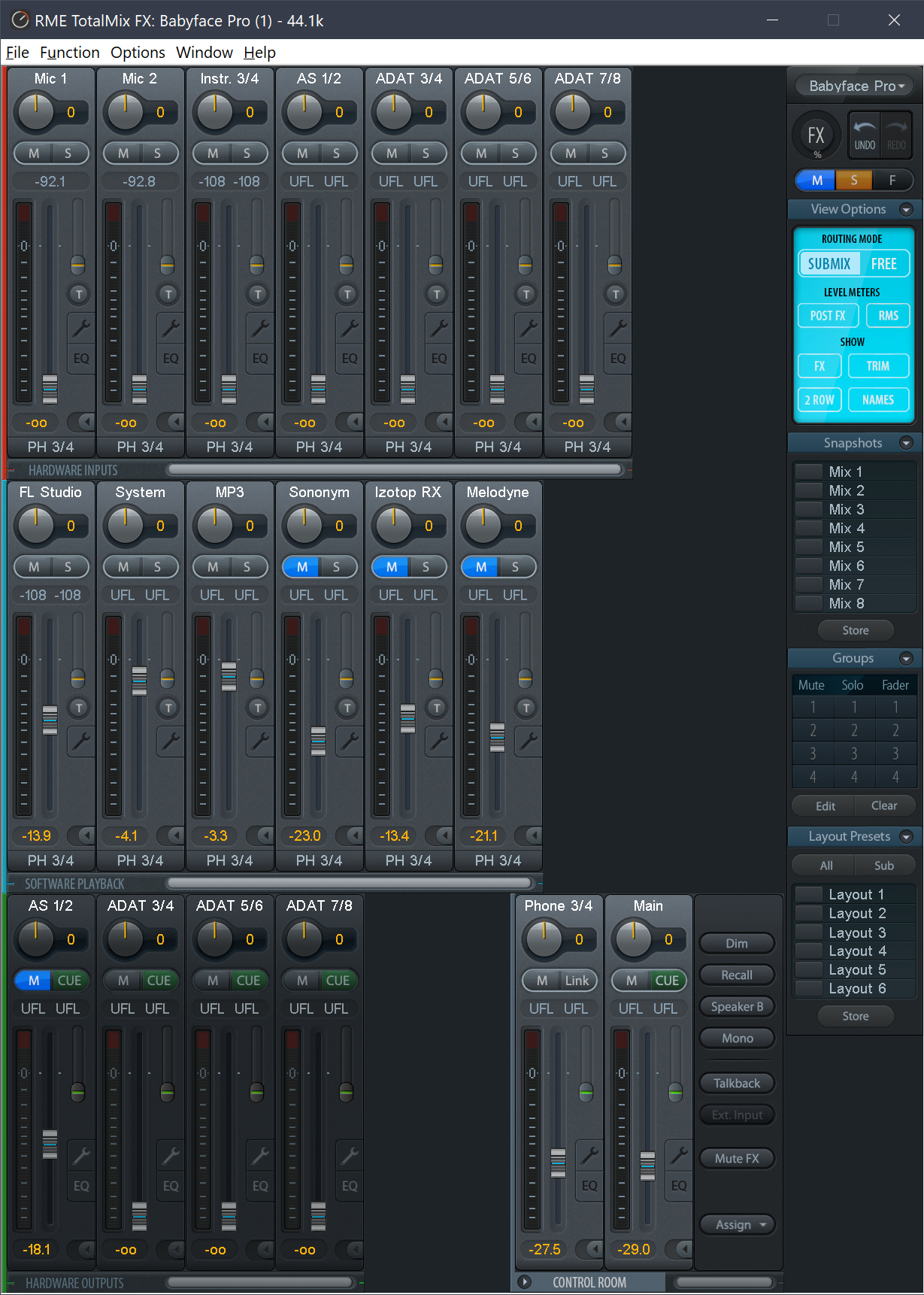Click the Software Playback horizontal scrollbar
The height and width of the screenshot is (1295, 924).
point(350,884)
